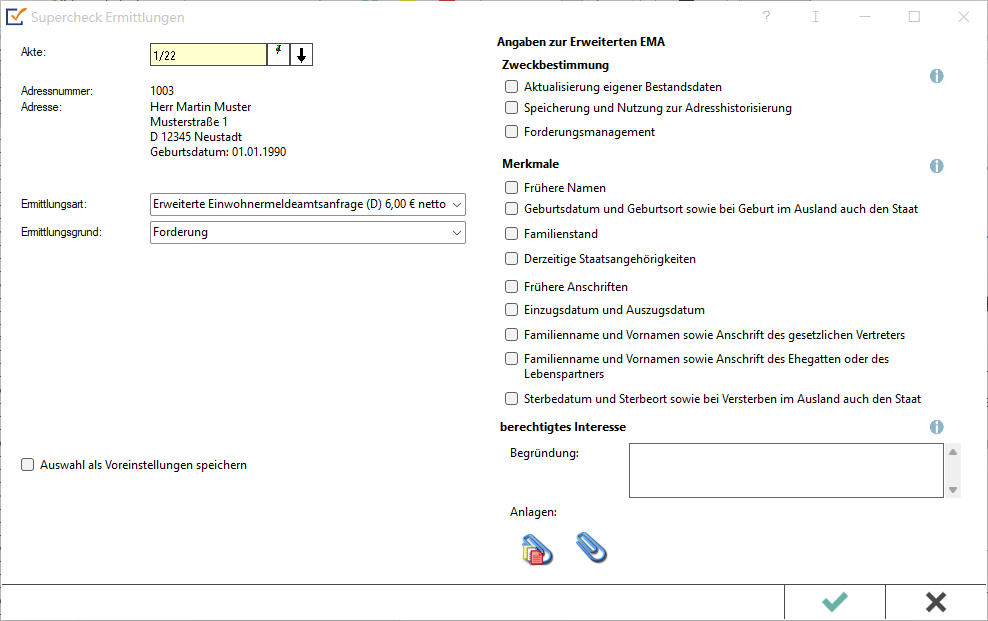Viewport: 988px width, 621px height.
Task: Click the text Herr Martin Muster
Action: pyautogui.click(x=200, y=107)
